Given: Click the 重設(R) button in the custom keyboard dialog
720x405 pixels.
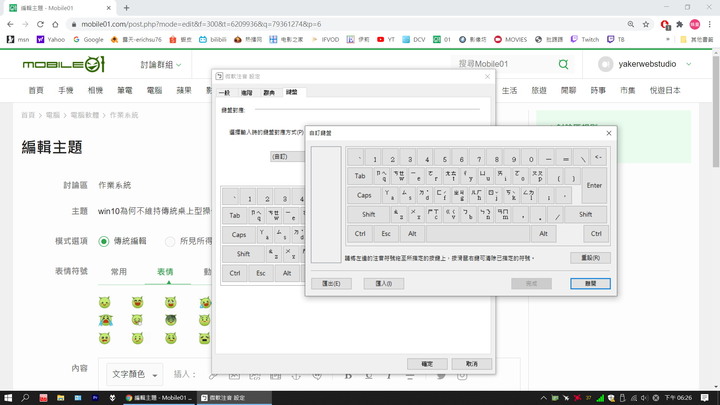Looking at the screenshot, I should tap(590, 258).
